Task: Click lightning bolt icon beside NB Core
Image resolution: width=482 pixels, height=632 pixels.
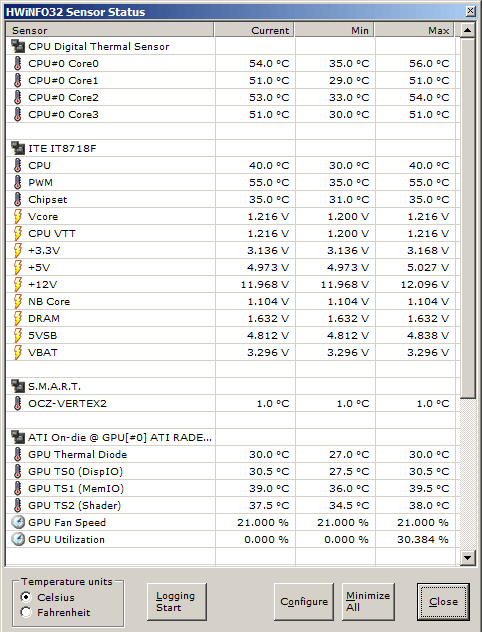Action: [x=18, y=301]
